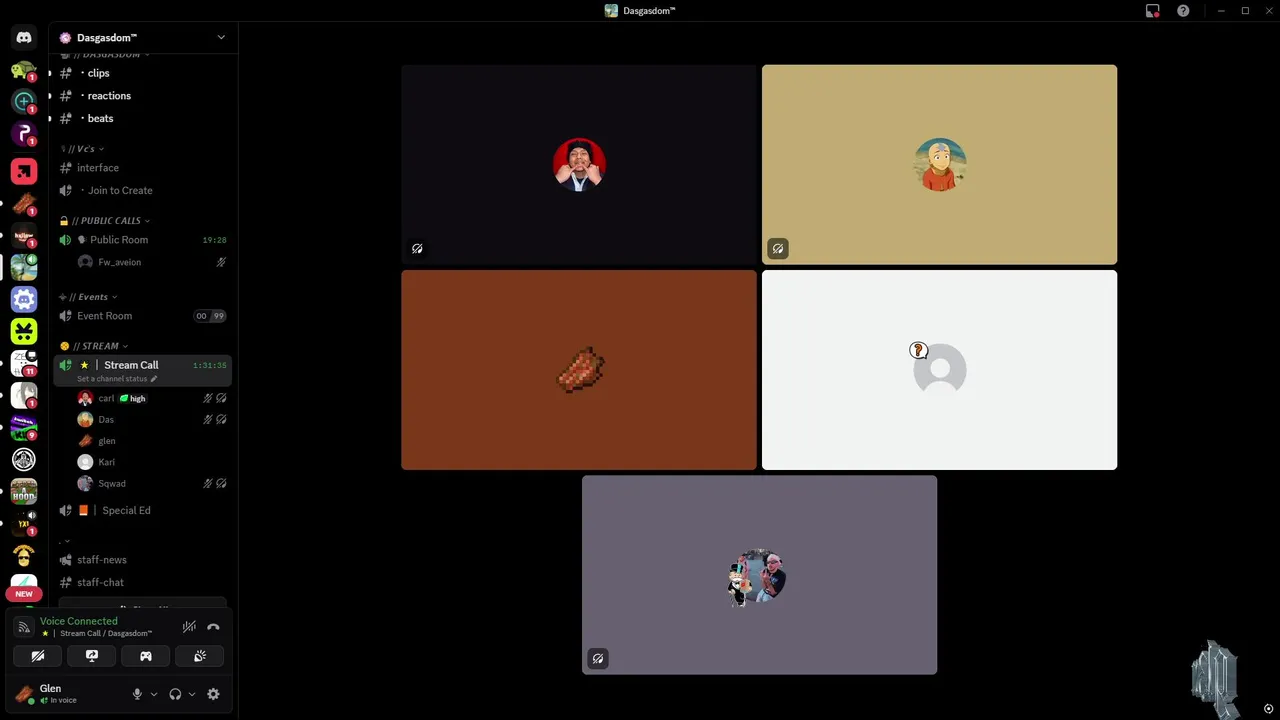
Task: Click the Voice Connected status text
Action: [79, 621]
